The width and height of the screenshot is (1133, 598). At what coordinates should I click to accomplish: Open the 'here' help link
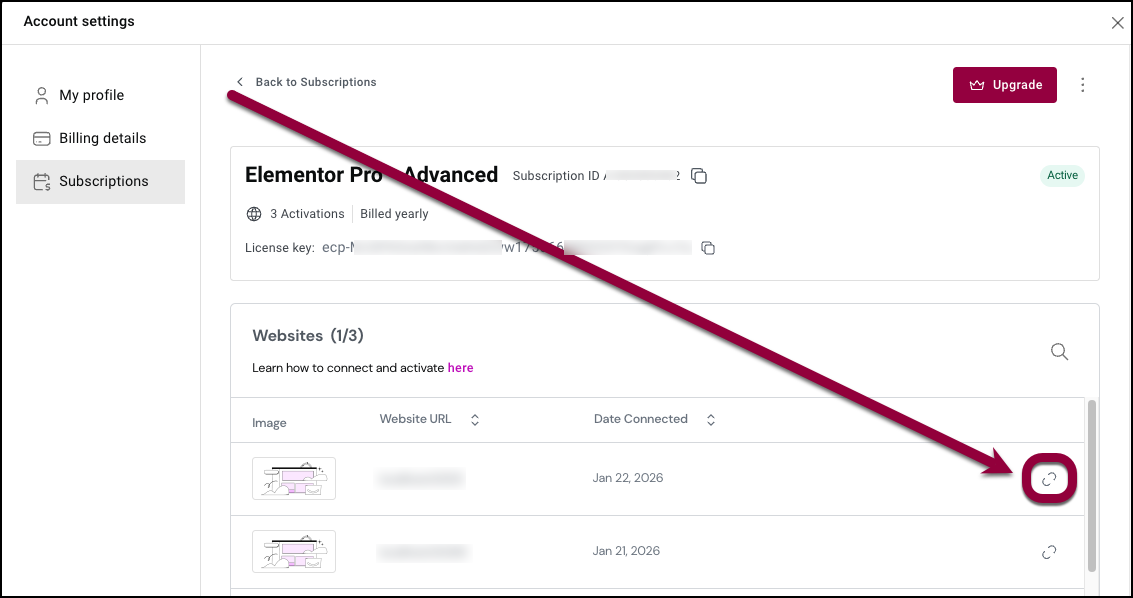coord(460,368)
